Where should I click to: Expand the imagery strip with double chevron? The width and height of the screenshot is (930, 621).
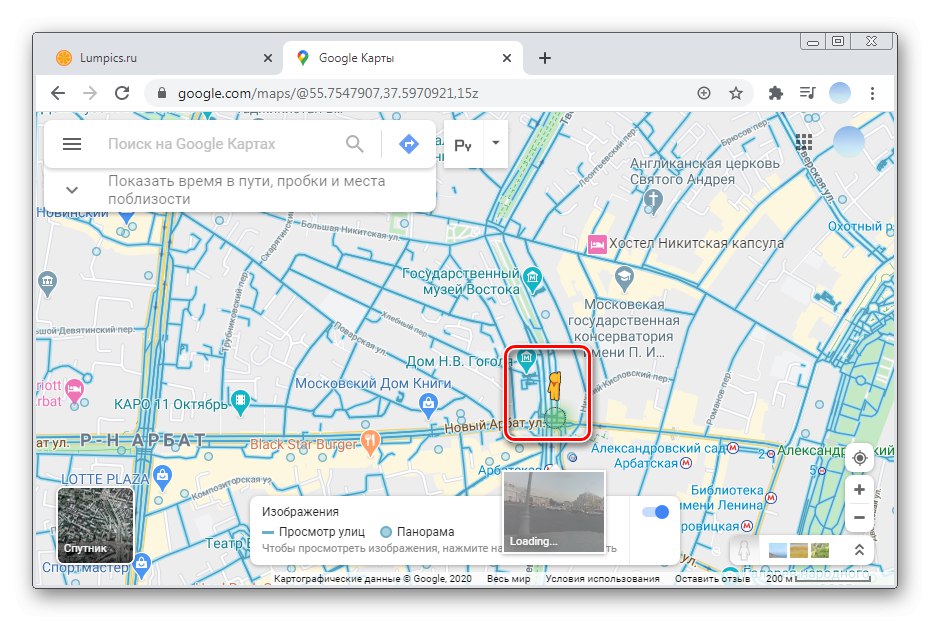coord(857,550)
